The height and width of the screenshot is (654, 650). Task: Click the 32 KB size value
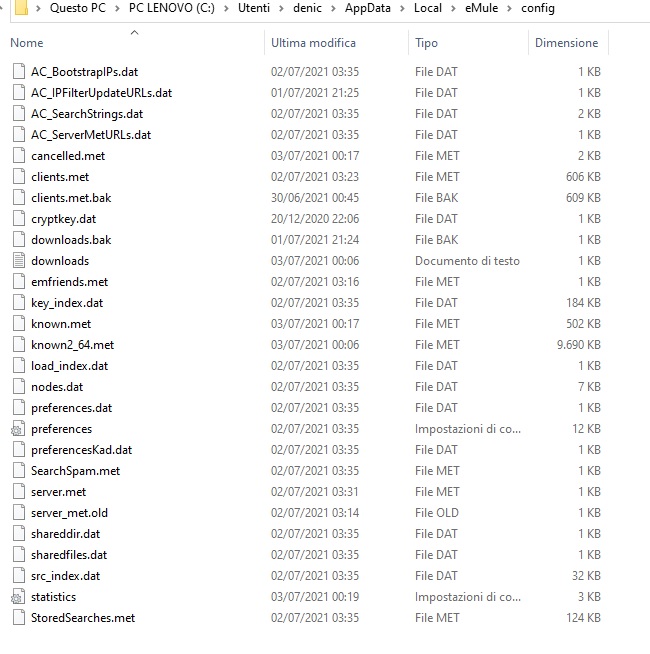coord(586,576)
